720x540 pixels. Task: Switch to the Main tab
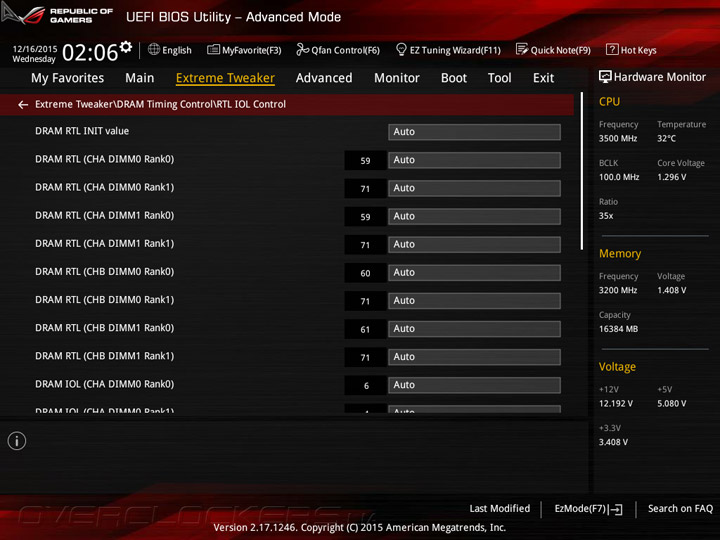pos(140,78)
